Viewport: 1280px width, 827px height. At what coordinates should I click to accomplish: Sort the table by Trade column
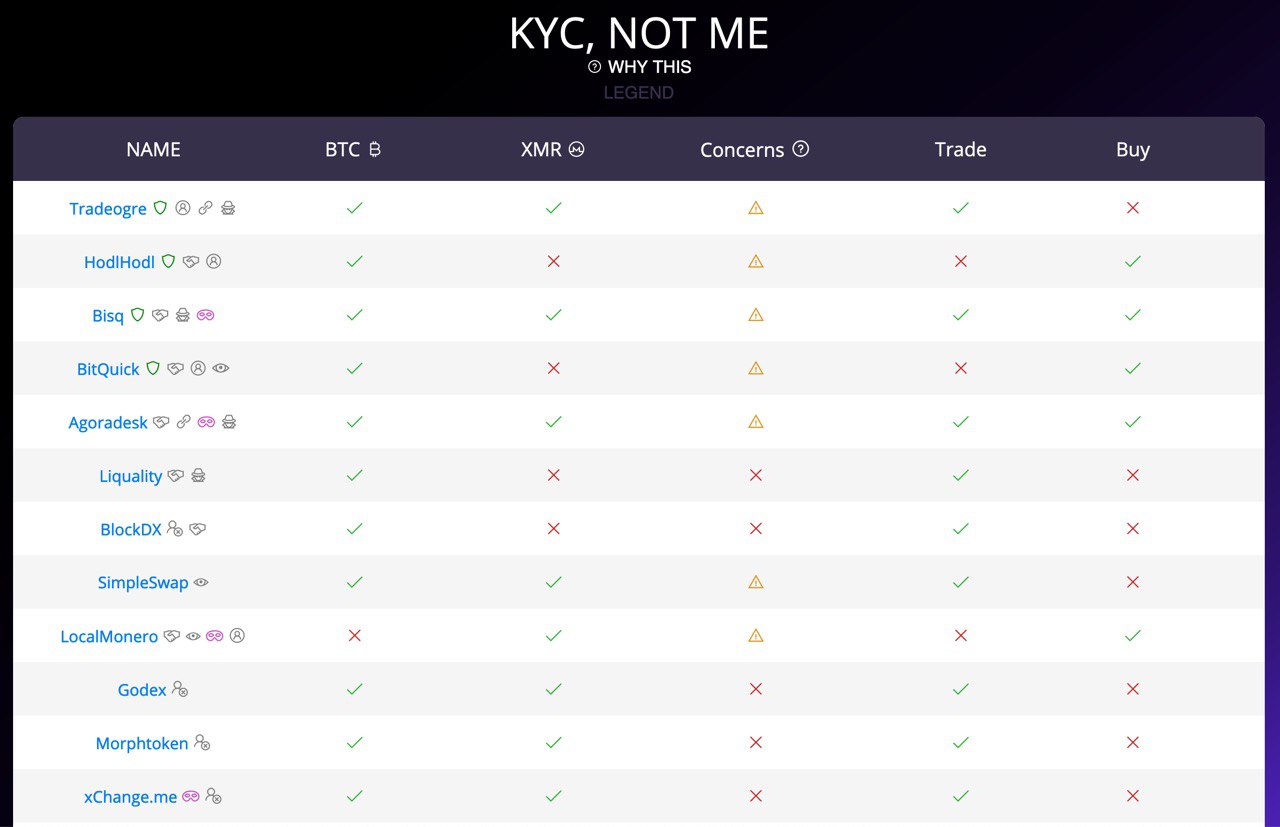coord(961,149)
